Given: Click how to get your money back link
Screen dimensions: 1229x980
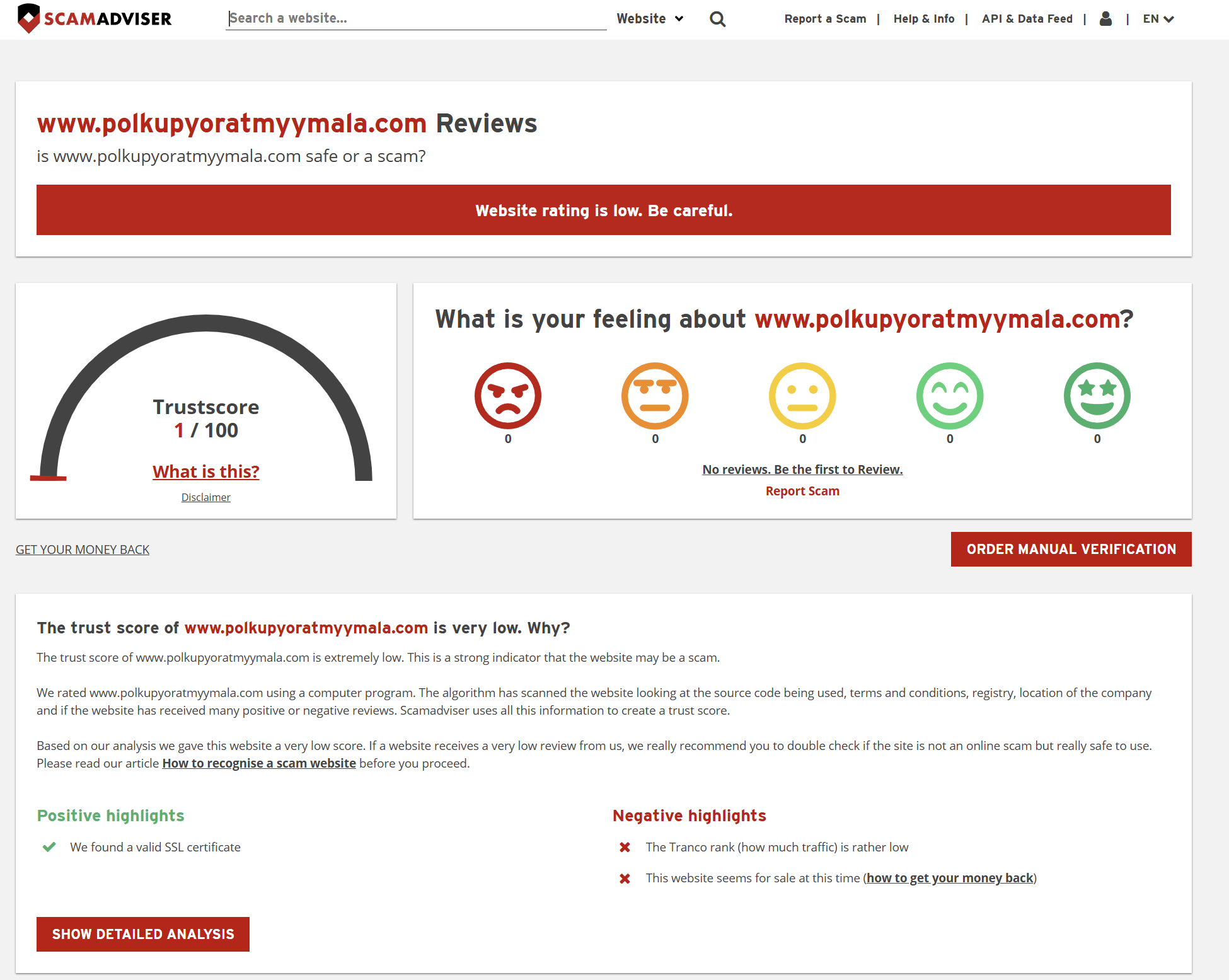Looking at the screenshot, I should pyautogui.click(x=950, y=878).
